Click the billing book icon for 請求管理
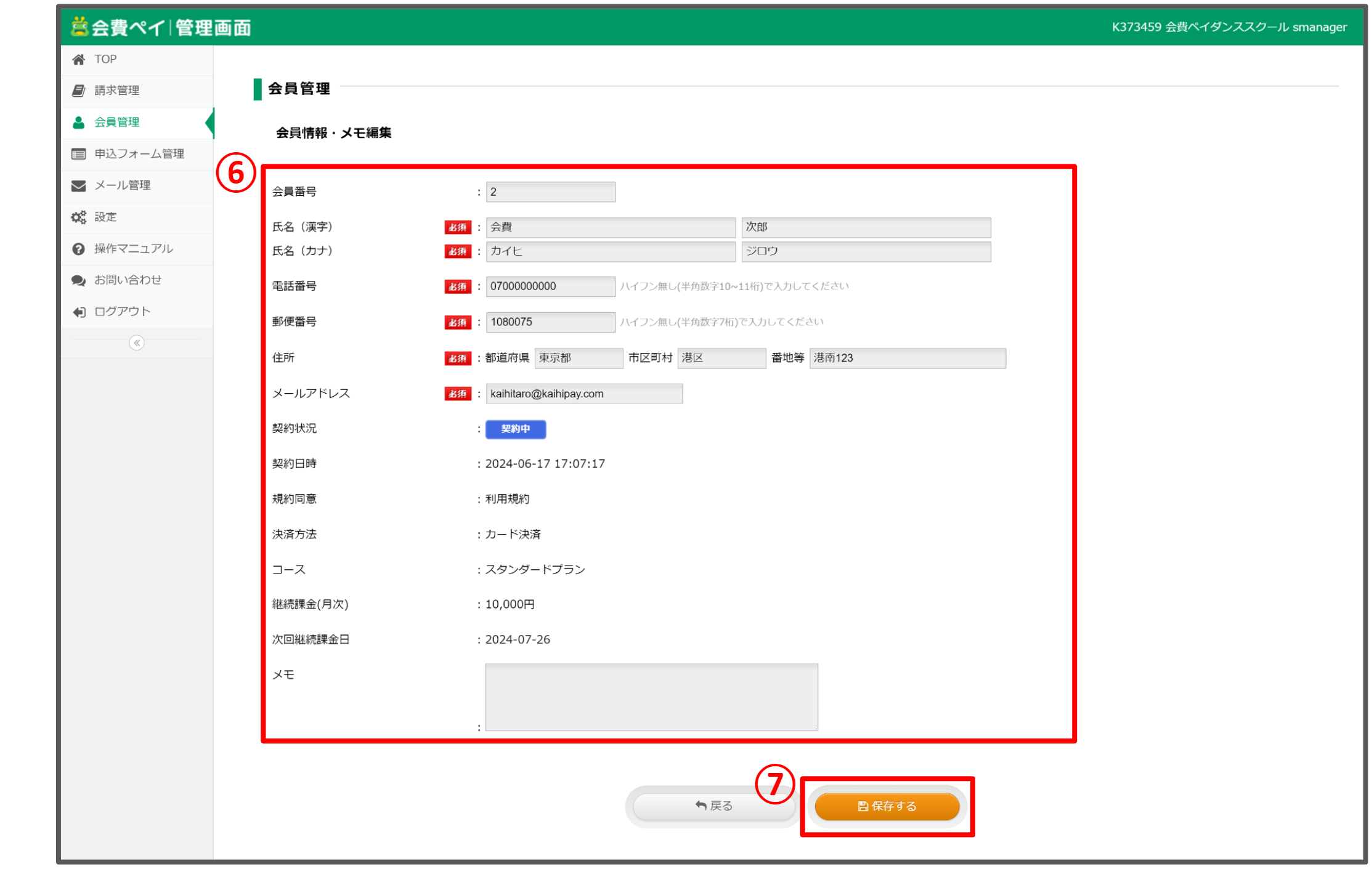Screen dimensions: 1372x871 pos(78,91)
